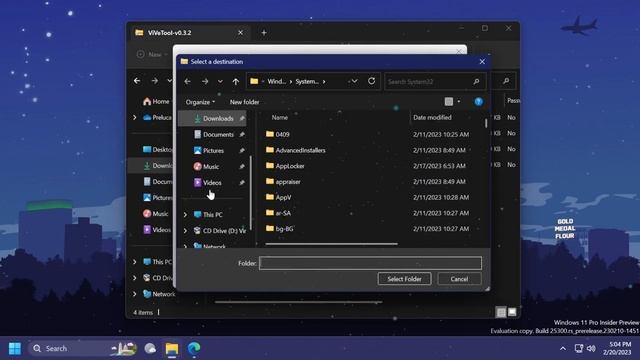This screenshot has height=360, width=640.
Task: Click the Wind... breadcrumb in address bar
Action: pos(277,81)
